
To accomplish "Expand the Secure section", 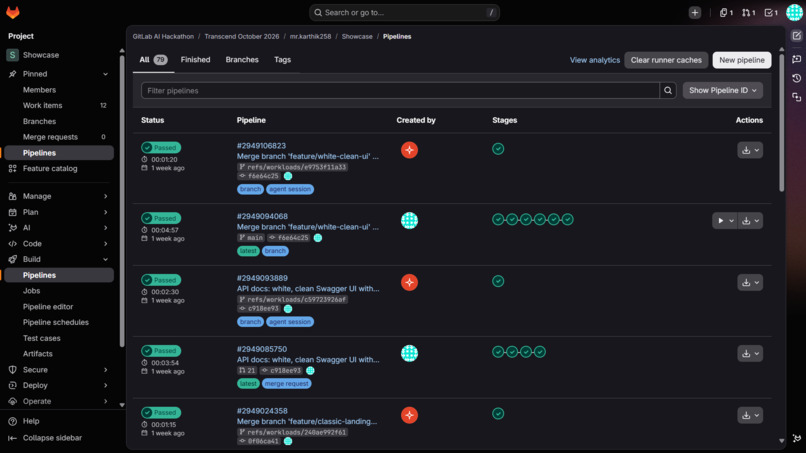I will point(59,370).
